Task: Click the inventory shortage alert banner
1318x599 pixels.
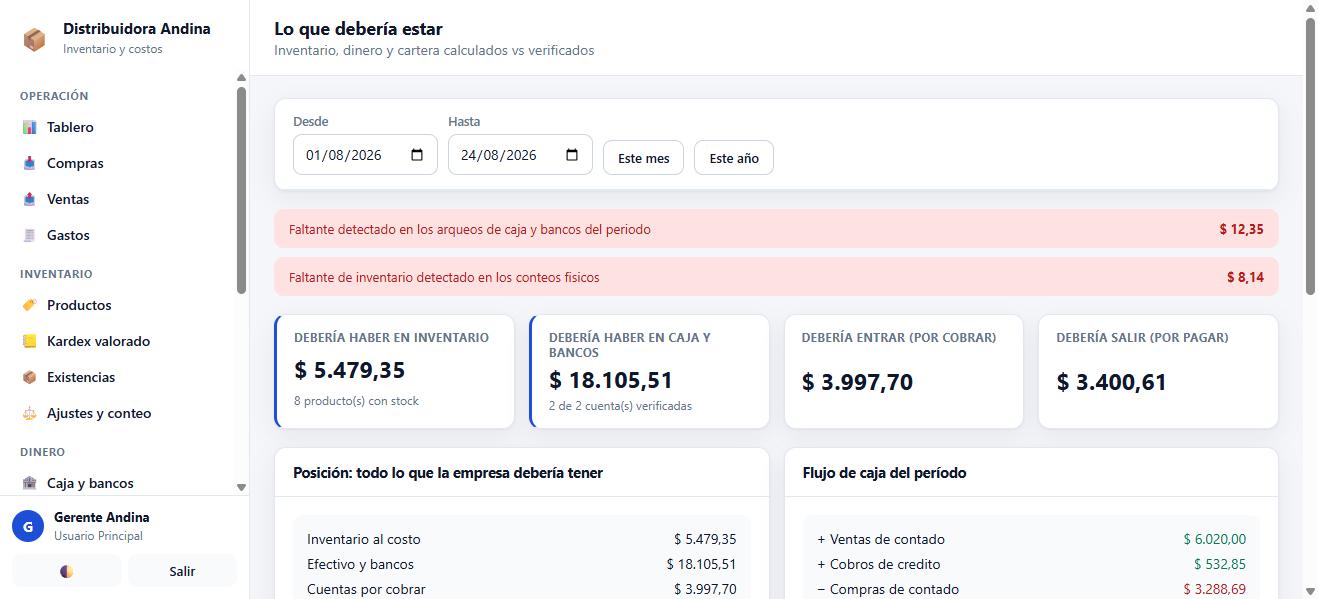Action: coord(776,277)
